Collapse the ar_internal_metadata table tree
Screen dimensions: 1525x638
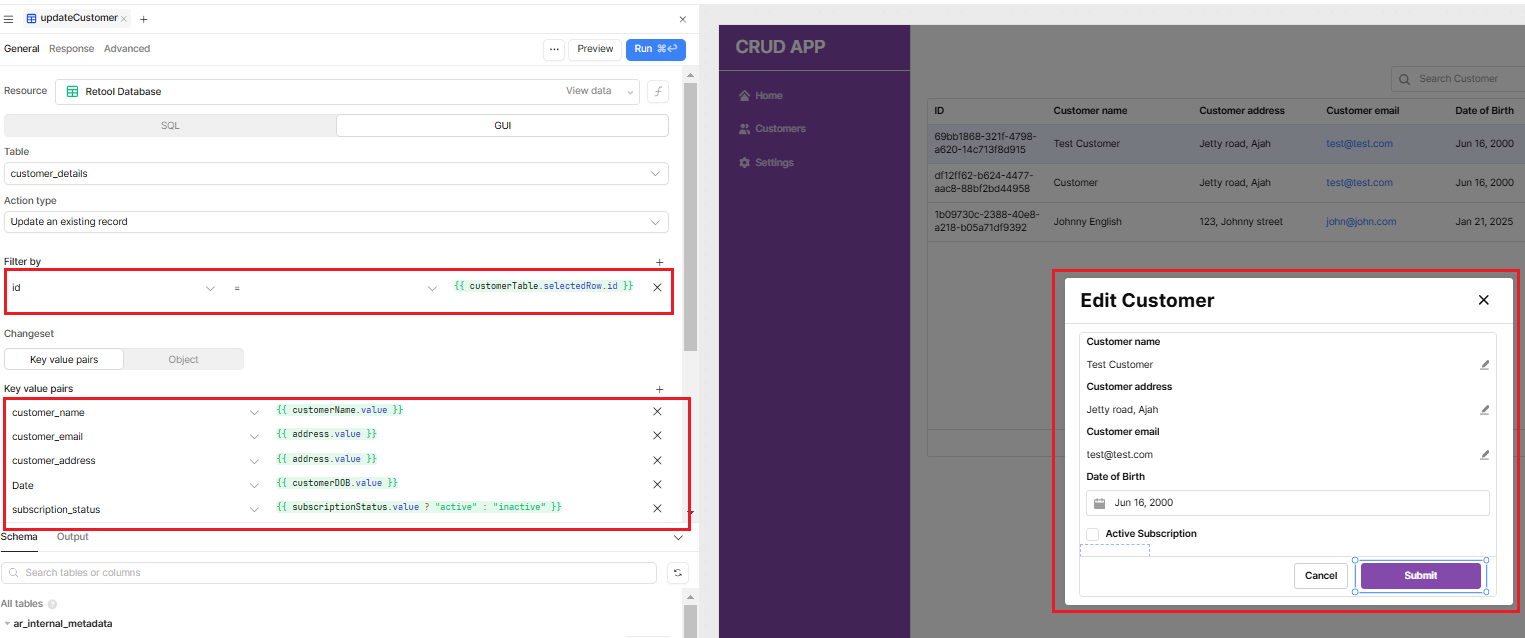6,624
